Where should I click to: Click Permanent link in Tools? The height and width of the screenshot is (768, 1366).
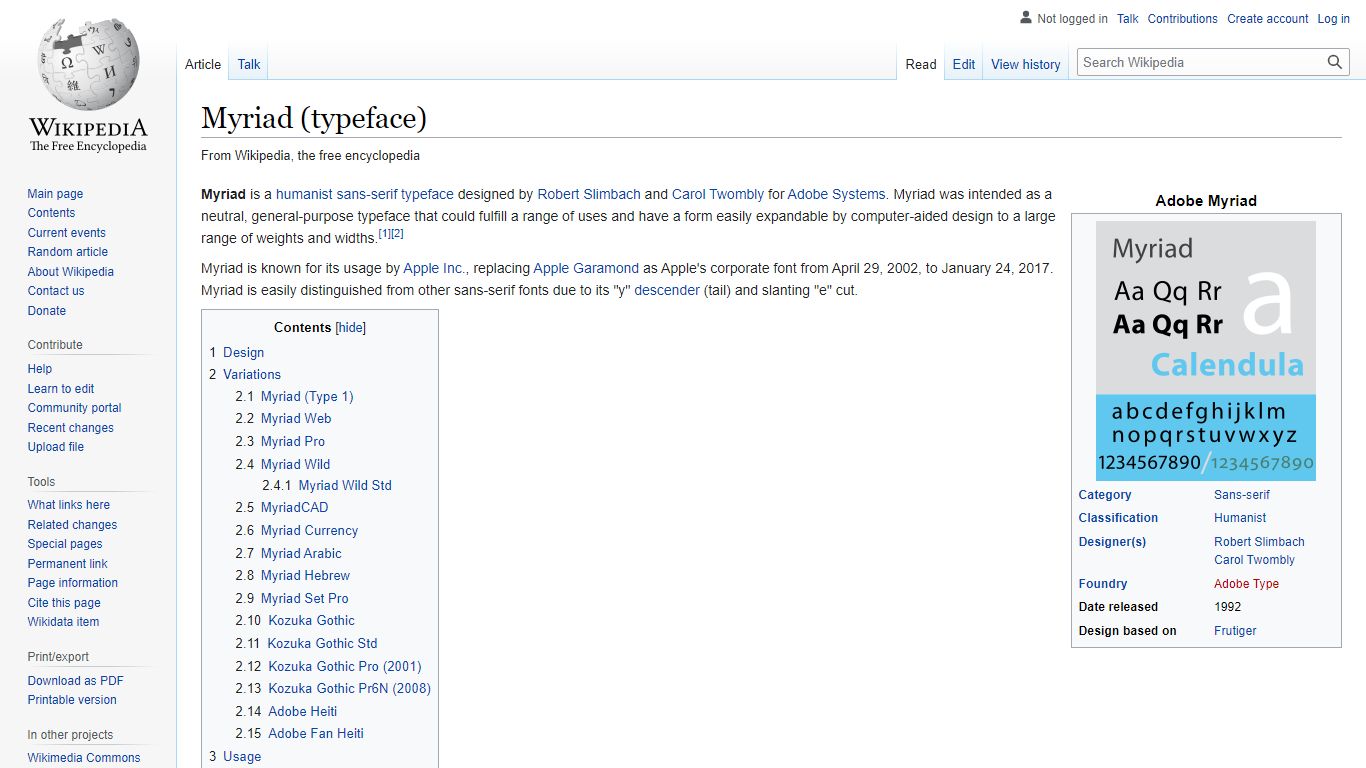click(68, 564)
